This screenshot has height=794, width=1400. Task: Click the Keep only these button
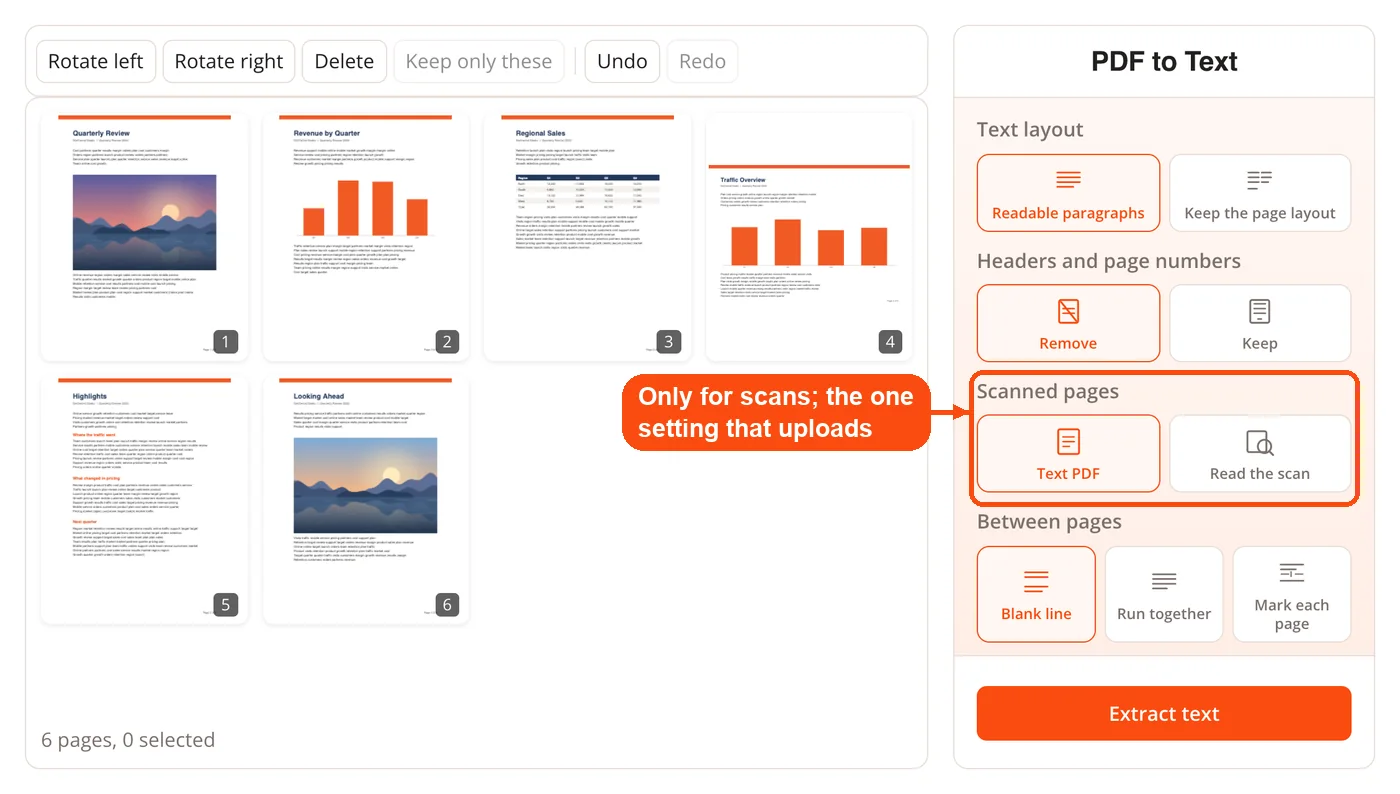(479, 61)
